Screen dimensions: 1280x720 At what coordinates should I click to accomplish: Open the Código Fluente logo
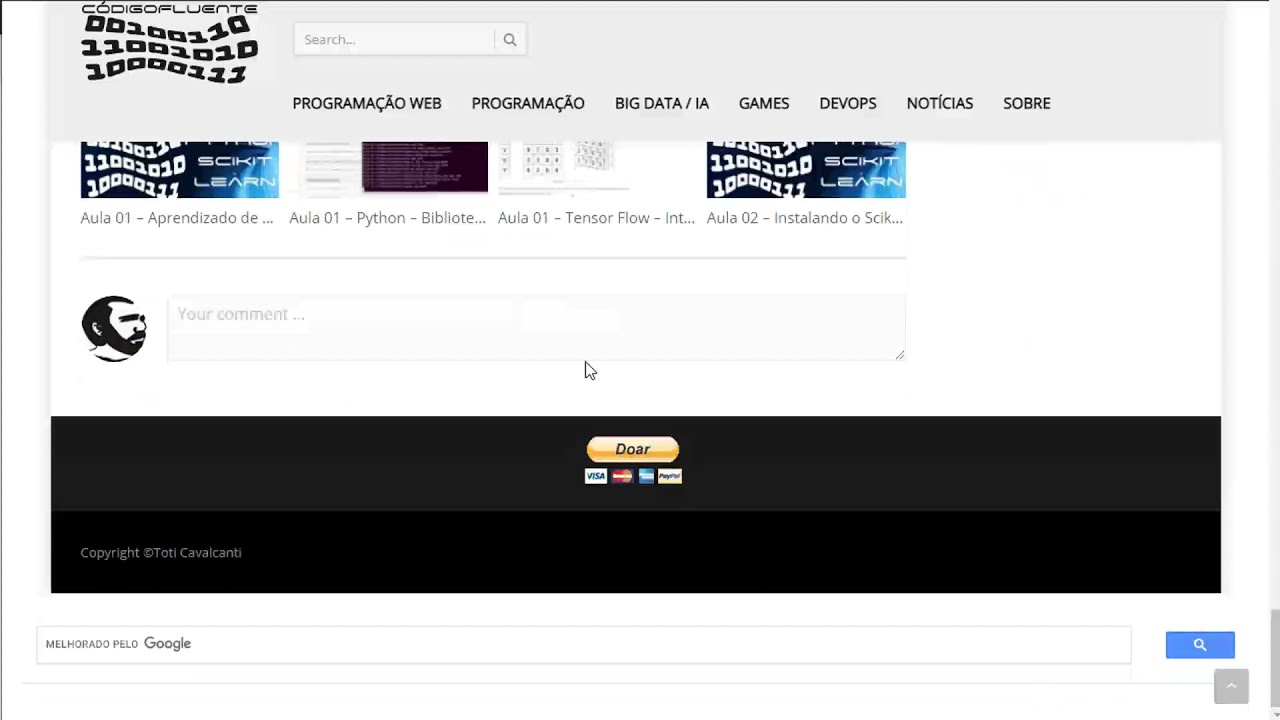169,43
